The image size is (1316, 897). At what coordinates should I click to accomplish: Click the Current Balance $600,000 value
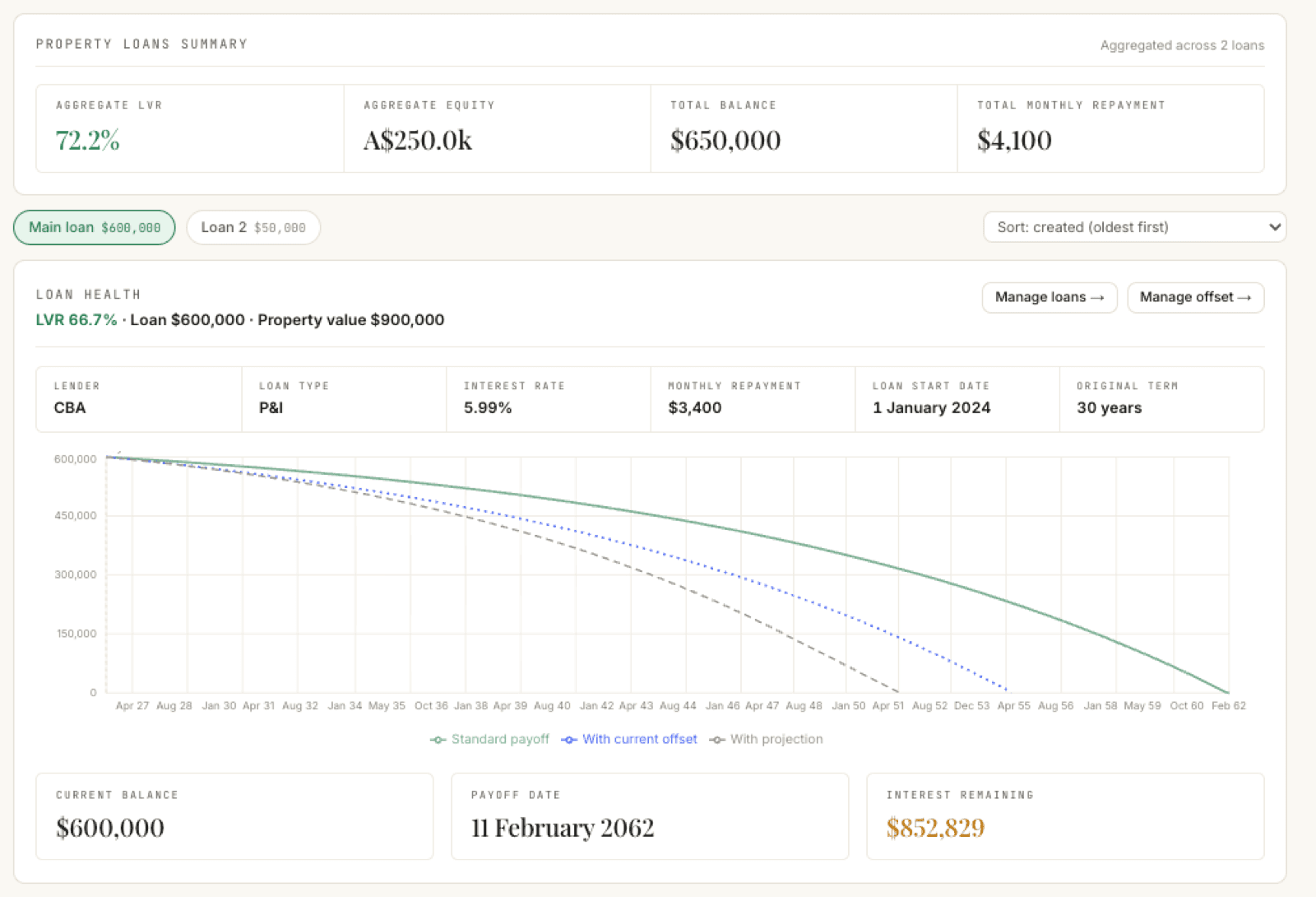tap(110, 827)
